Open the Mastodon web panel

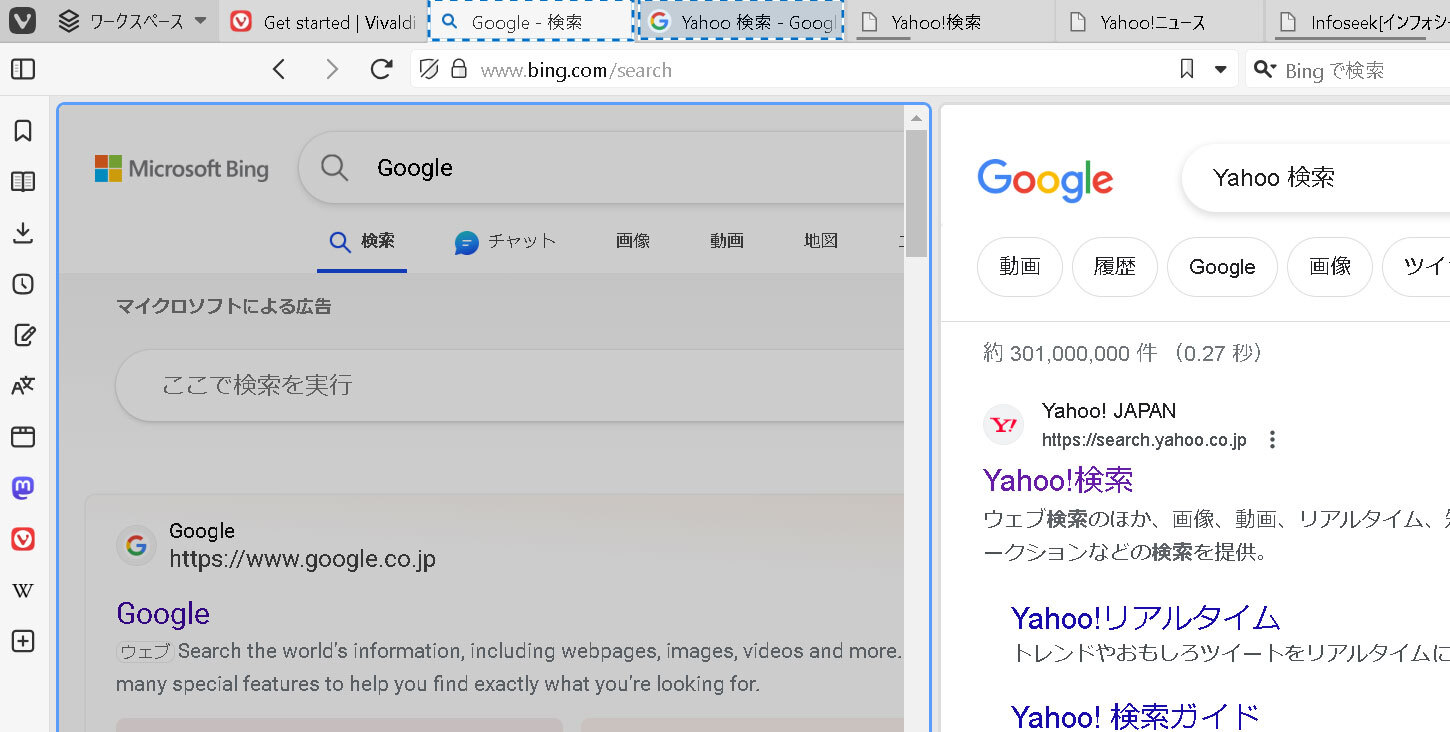[23, 488]
